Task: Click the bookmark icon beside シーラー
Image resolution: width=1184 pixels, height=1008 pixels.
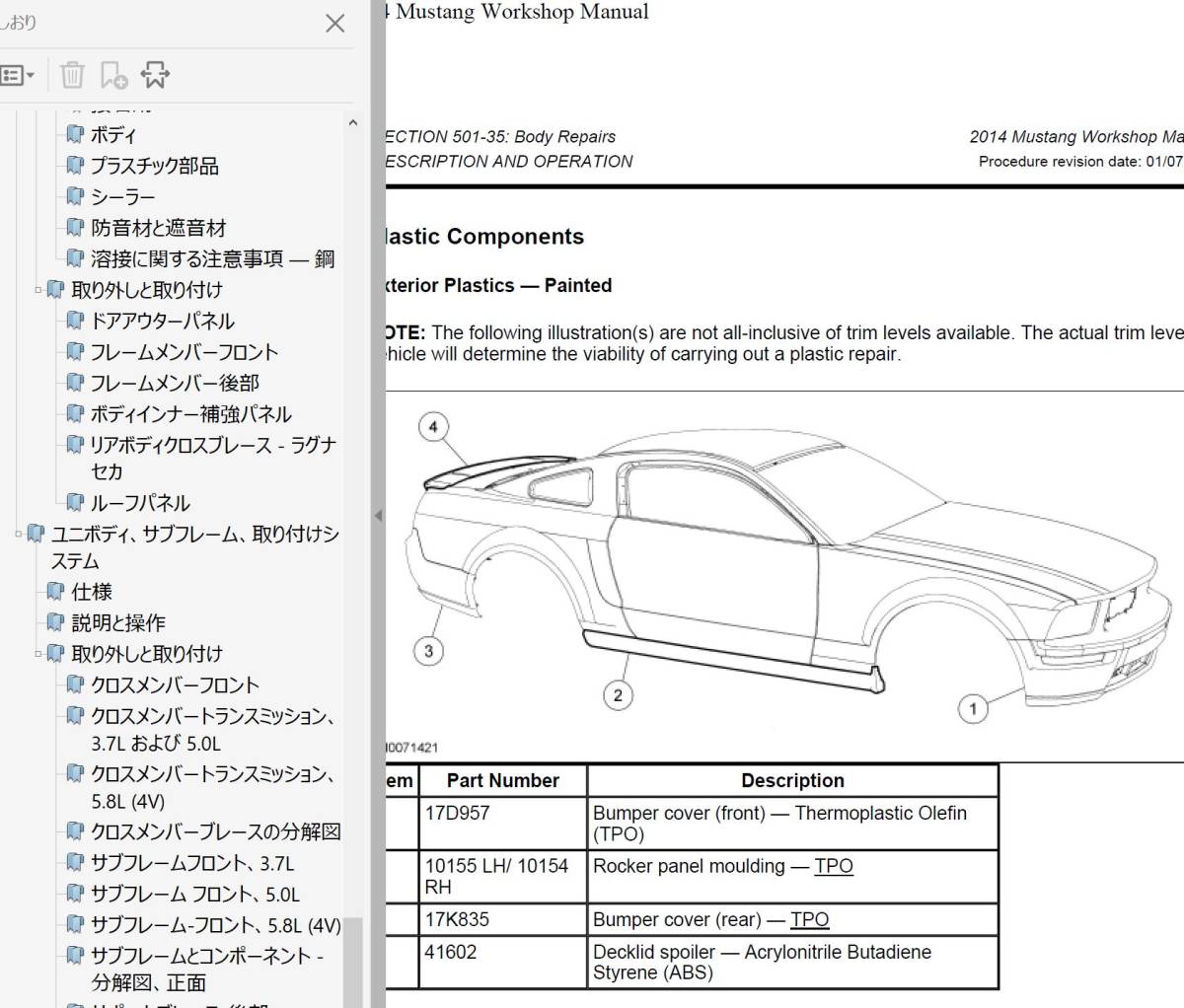Action: pos(75,196)
